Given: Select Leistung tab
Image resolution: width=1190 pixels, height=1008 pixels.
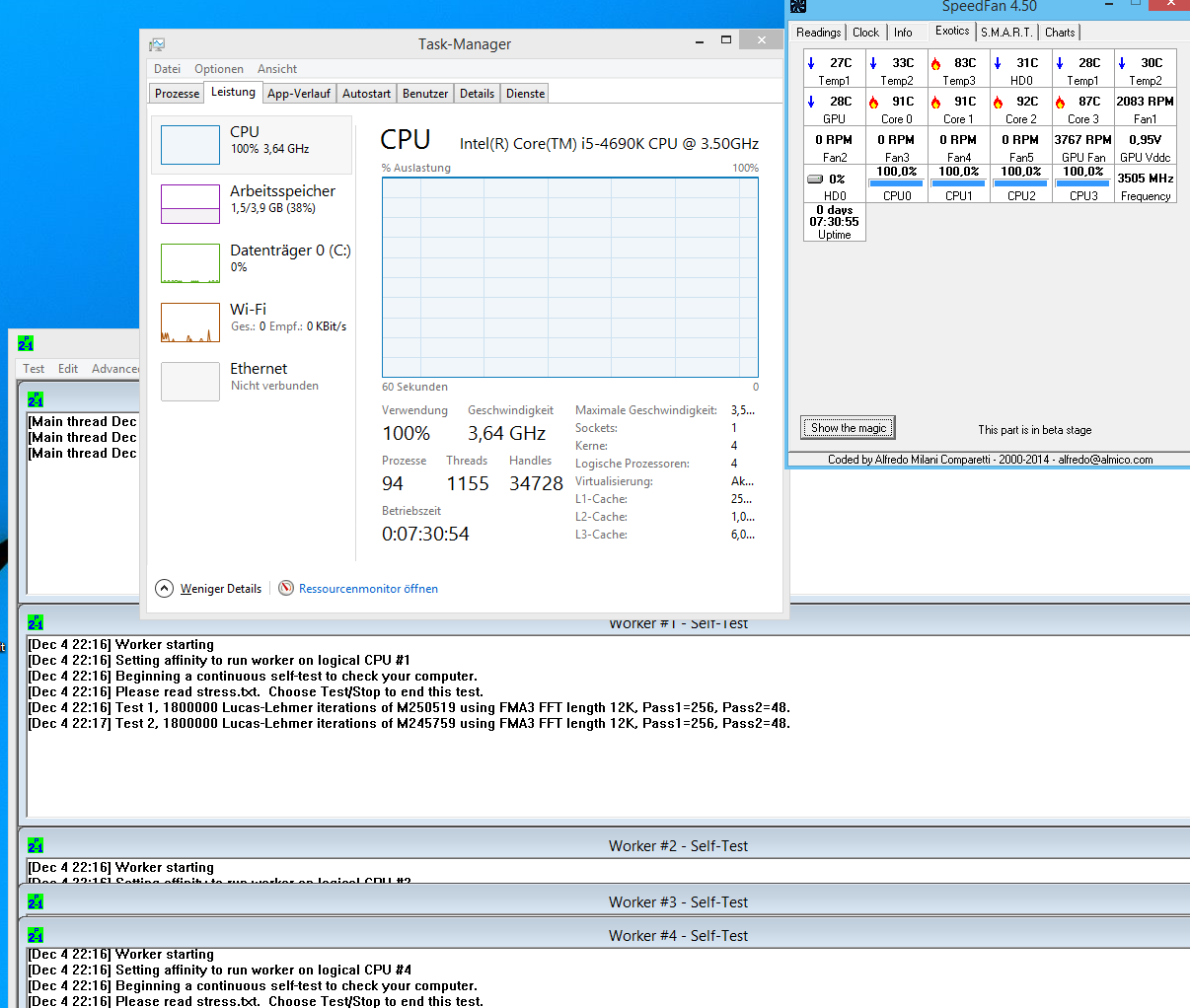Looking at the screenshot, I should (x=234, y=92).
